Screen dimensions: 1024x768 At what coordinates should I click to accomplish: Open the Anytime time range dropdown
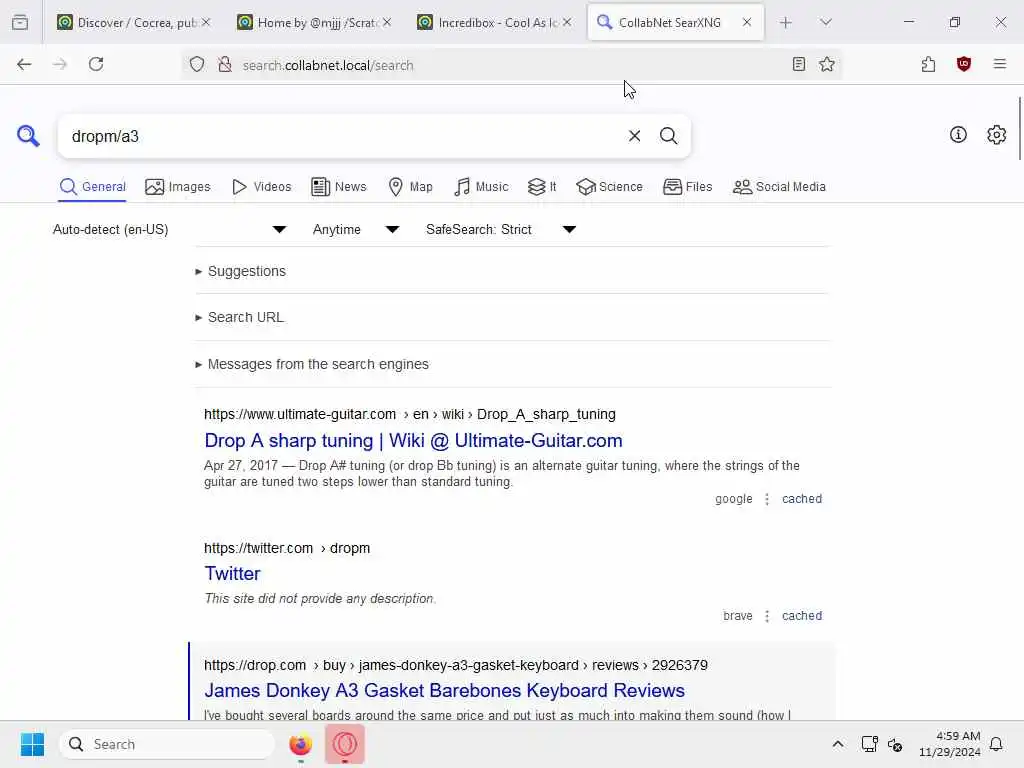(356, 229)
